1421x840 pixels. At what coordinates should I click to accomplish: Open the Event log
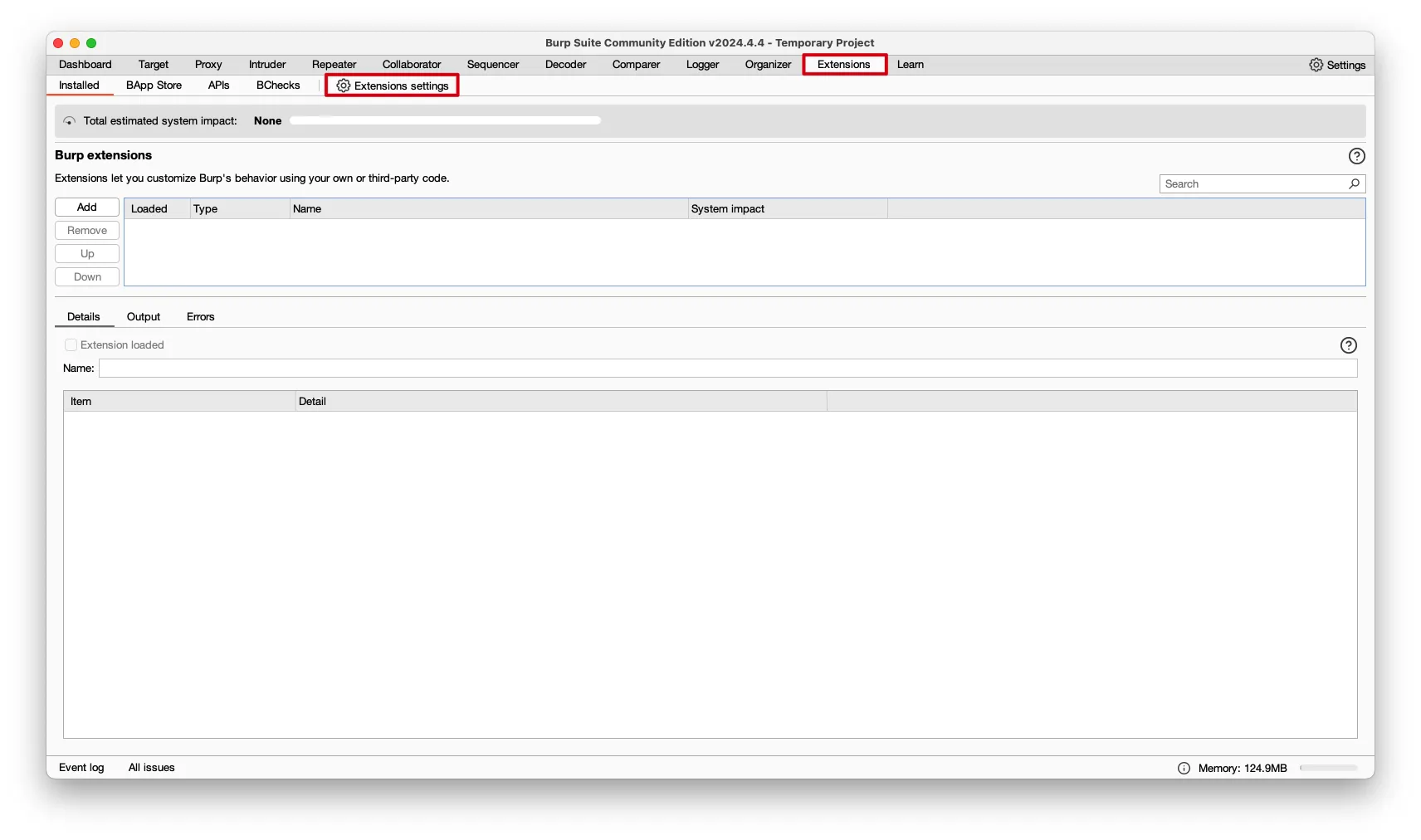[81, 768]
